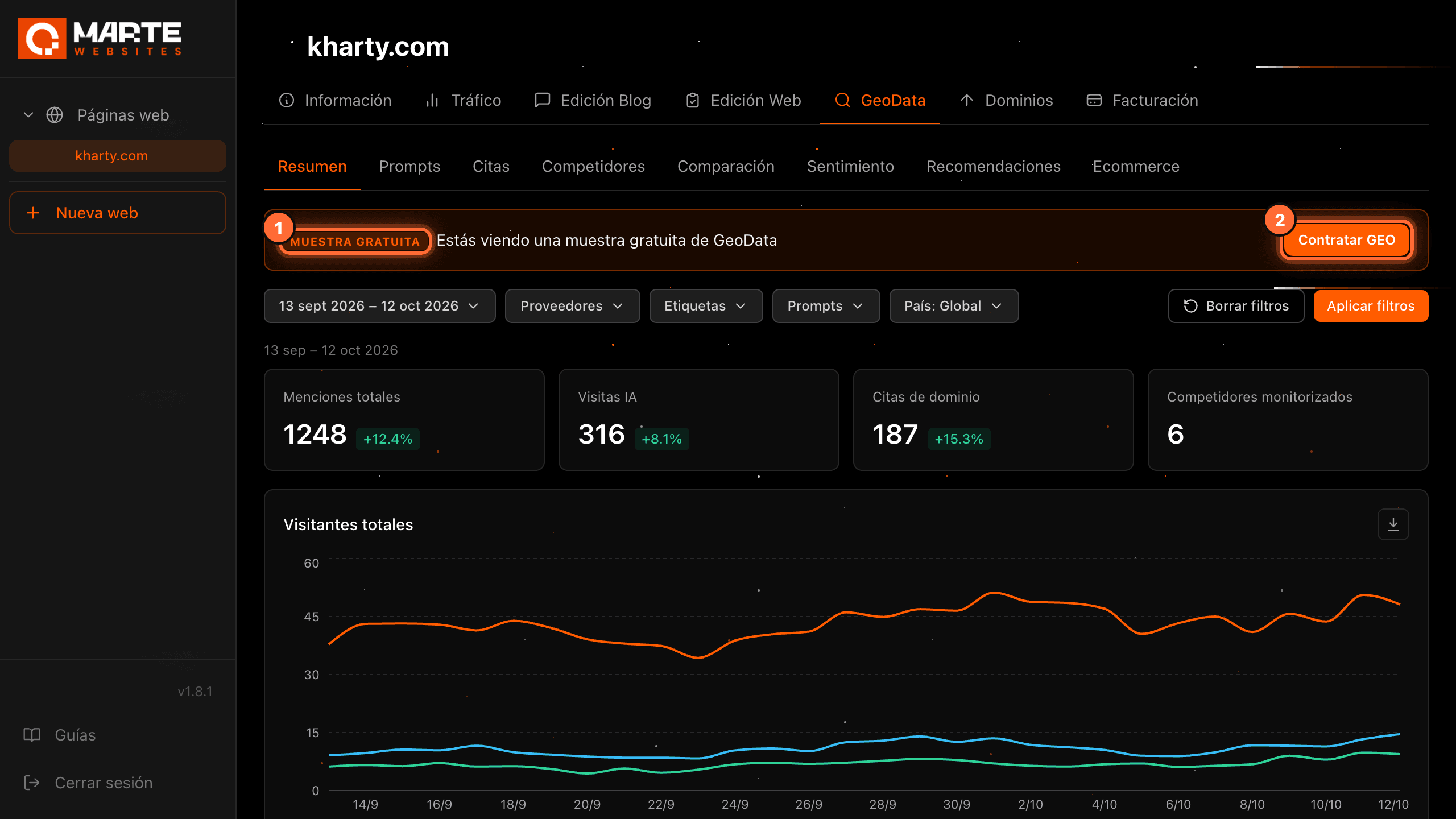Collapse the Páginas web section chevron
Screen dimensions: 1456x819
point(28,115)
